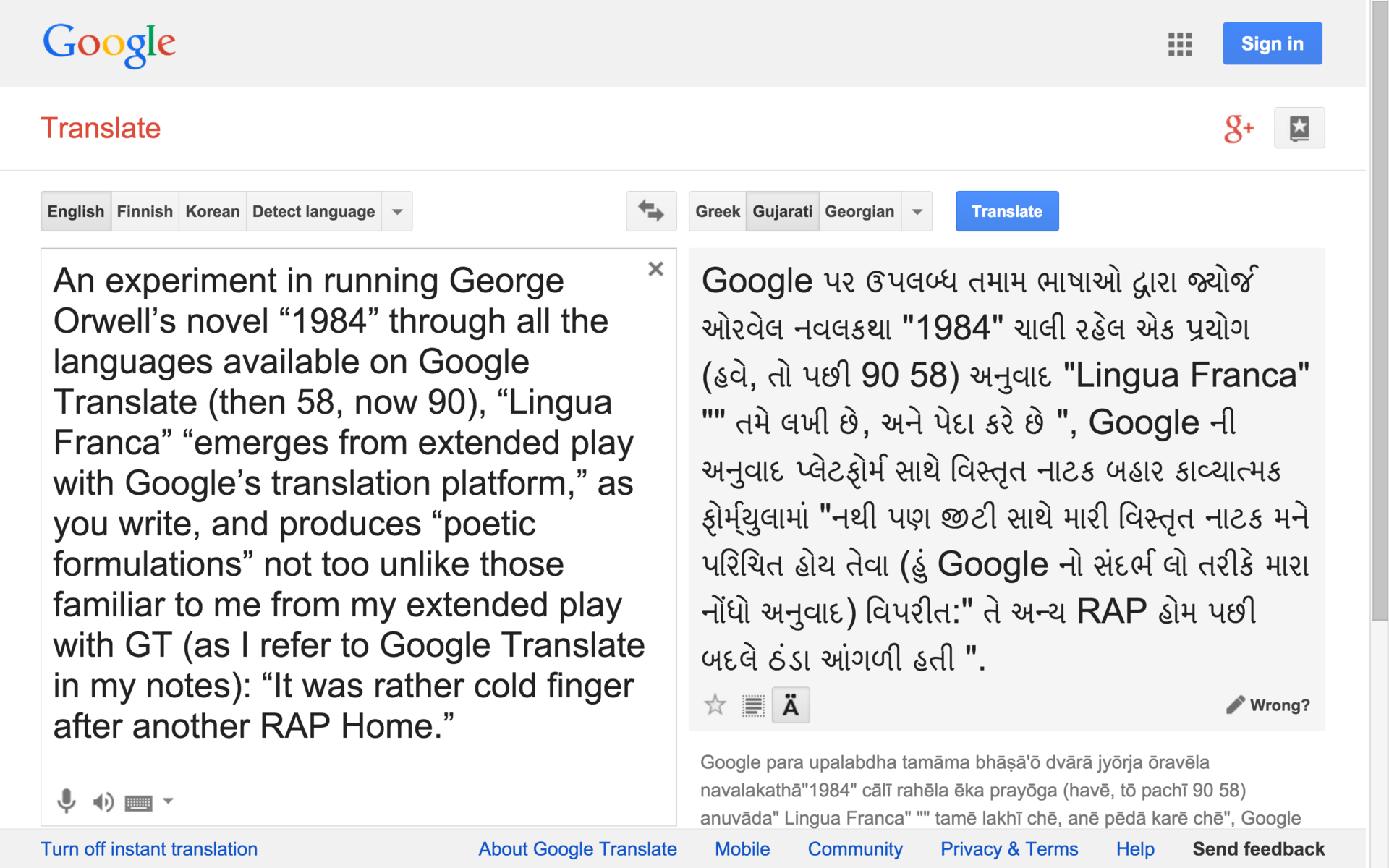
Task: Expand the source language dropdown arrow
Action: 397,212
